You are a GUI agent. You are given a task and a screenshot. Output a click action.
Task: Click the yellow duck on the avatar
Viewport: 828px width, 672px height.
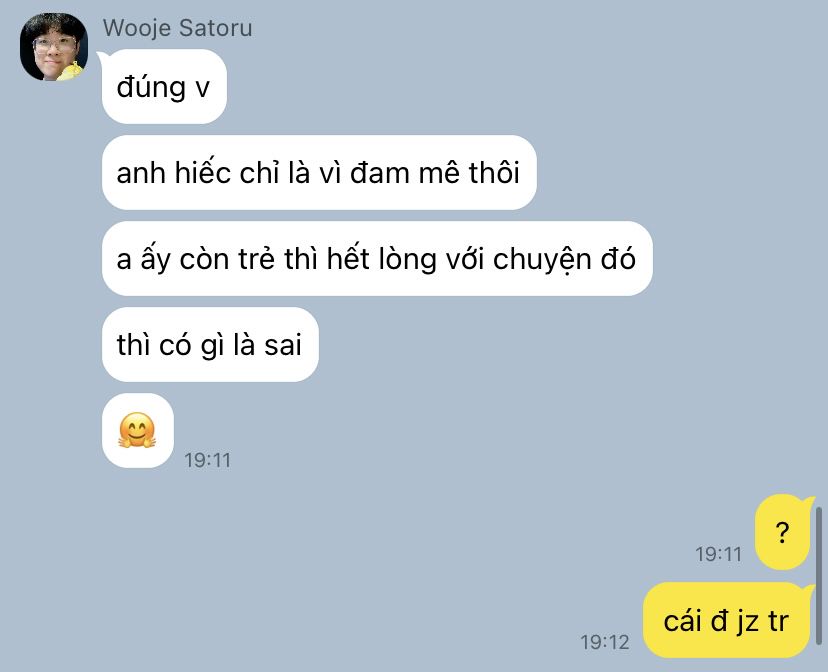[x=72, y=71]
